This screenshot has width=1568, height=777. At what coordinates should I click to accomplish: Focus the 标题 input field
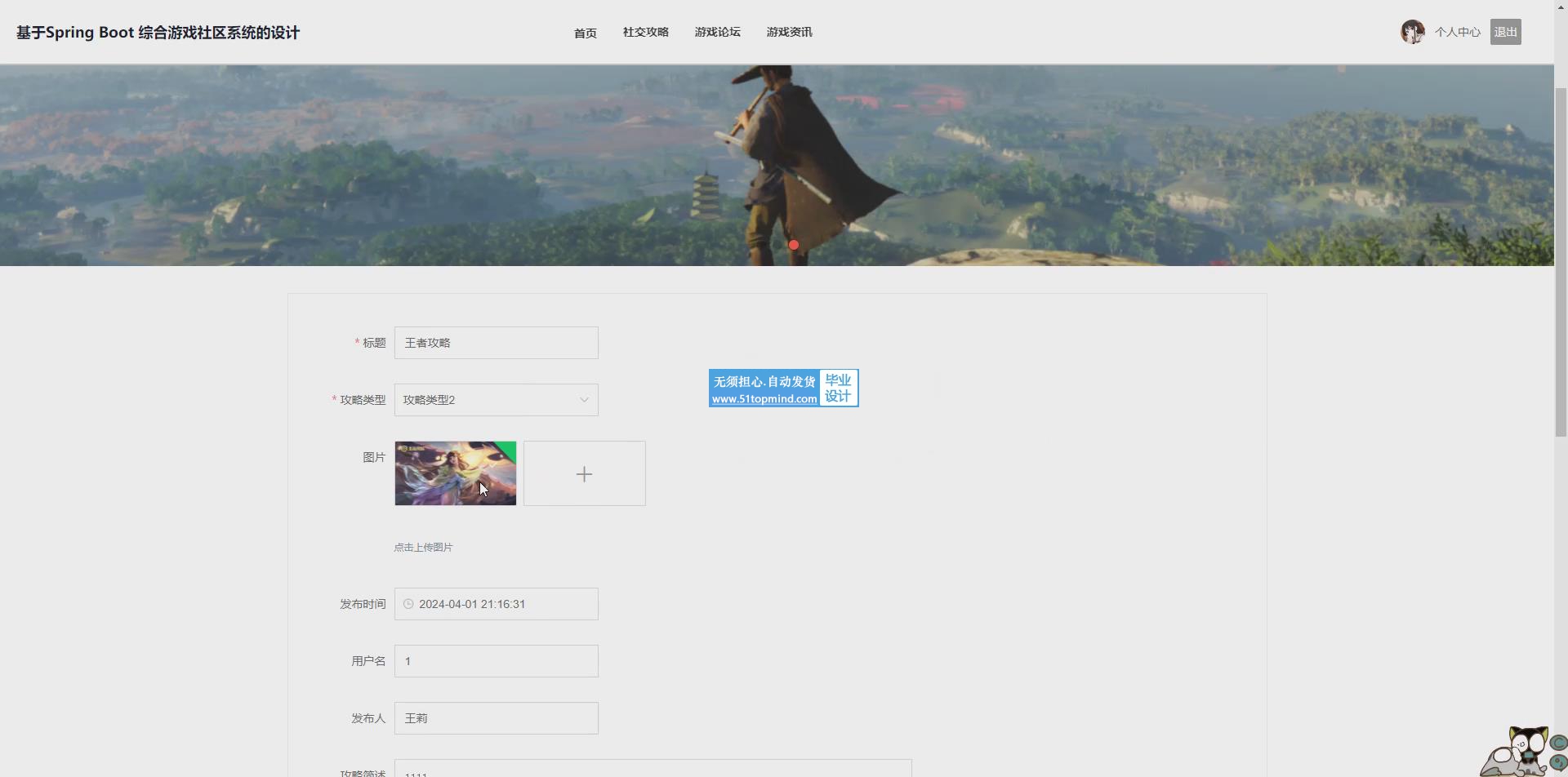[496, 343]
